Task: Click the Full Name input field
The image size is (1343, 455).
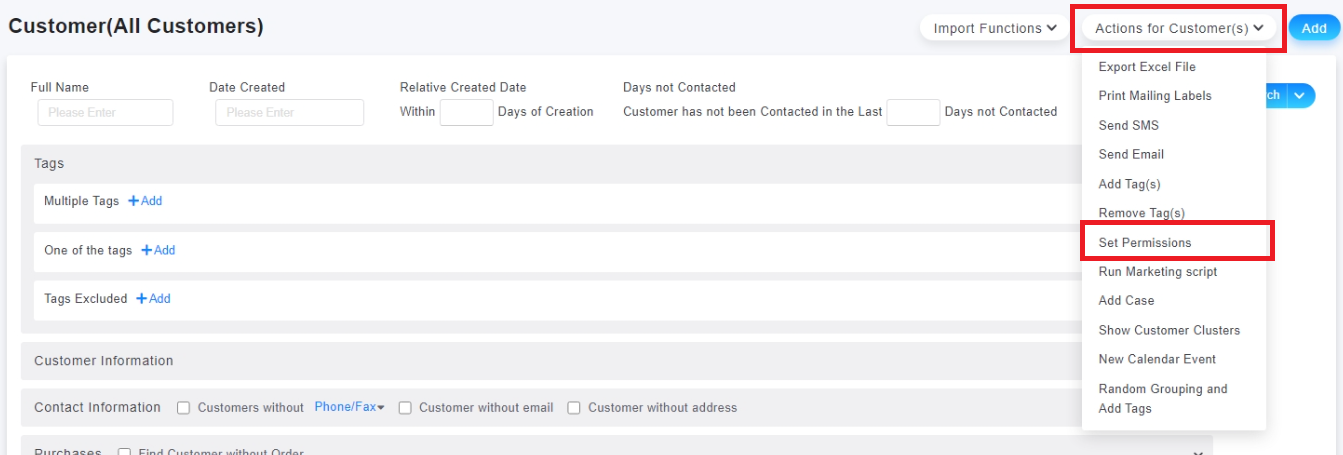Action: pyautogui.click(x=105, y=113)
